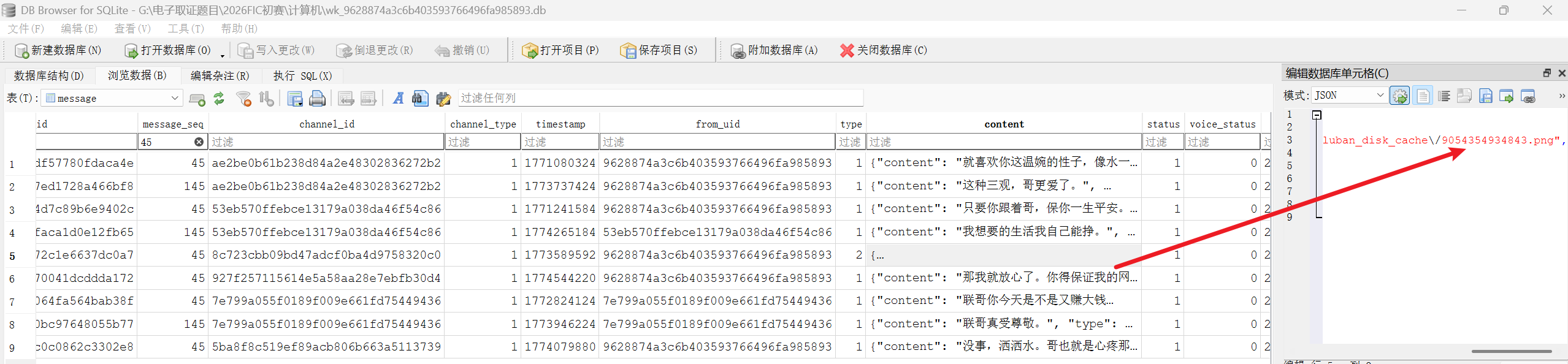Open the 工具(T) menu
1568x364 pixels.
tap(186, 28)
